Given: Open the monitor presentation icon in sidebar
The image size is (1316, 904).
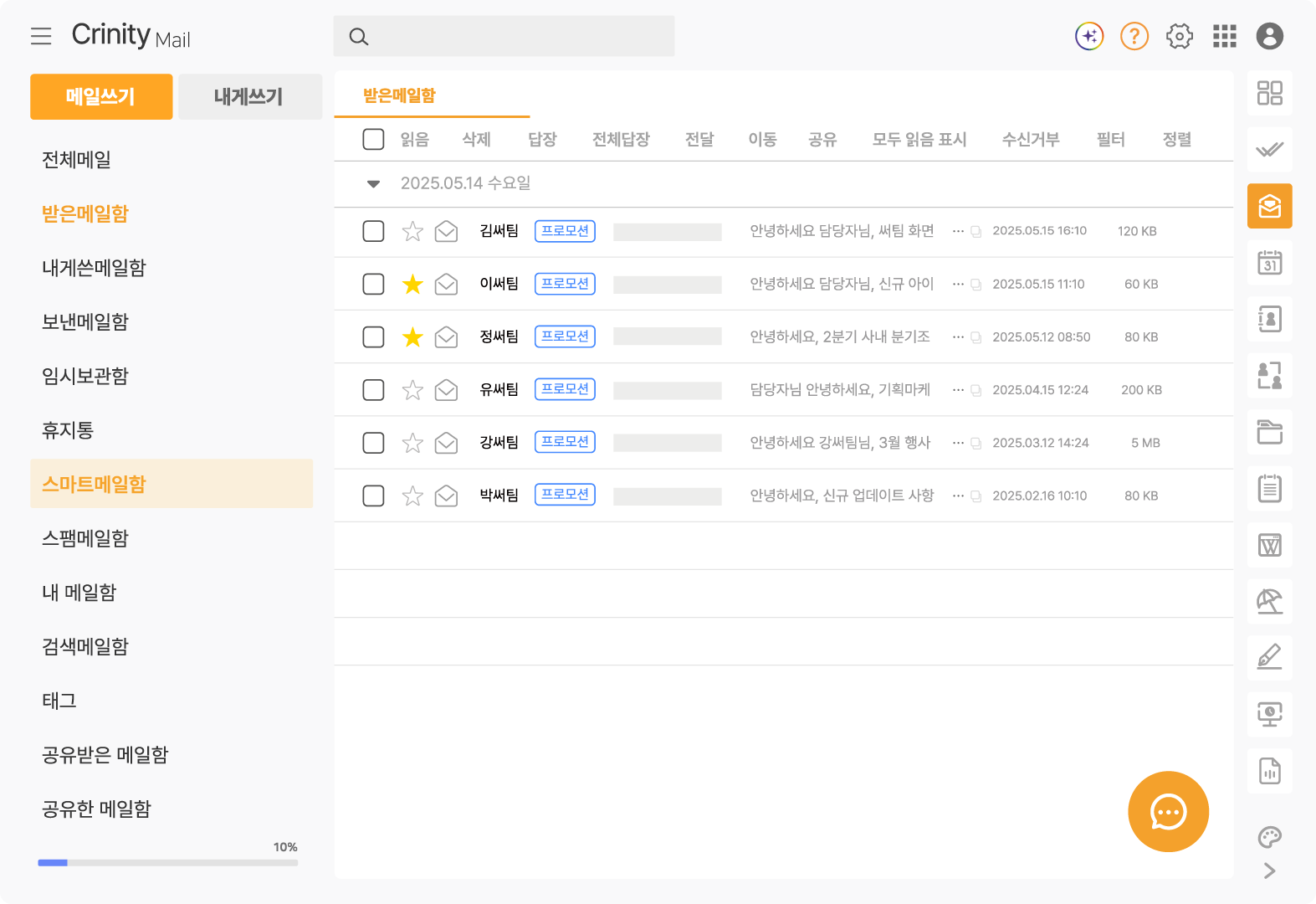Looking at the screenshot, I should point(1270,714).
